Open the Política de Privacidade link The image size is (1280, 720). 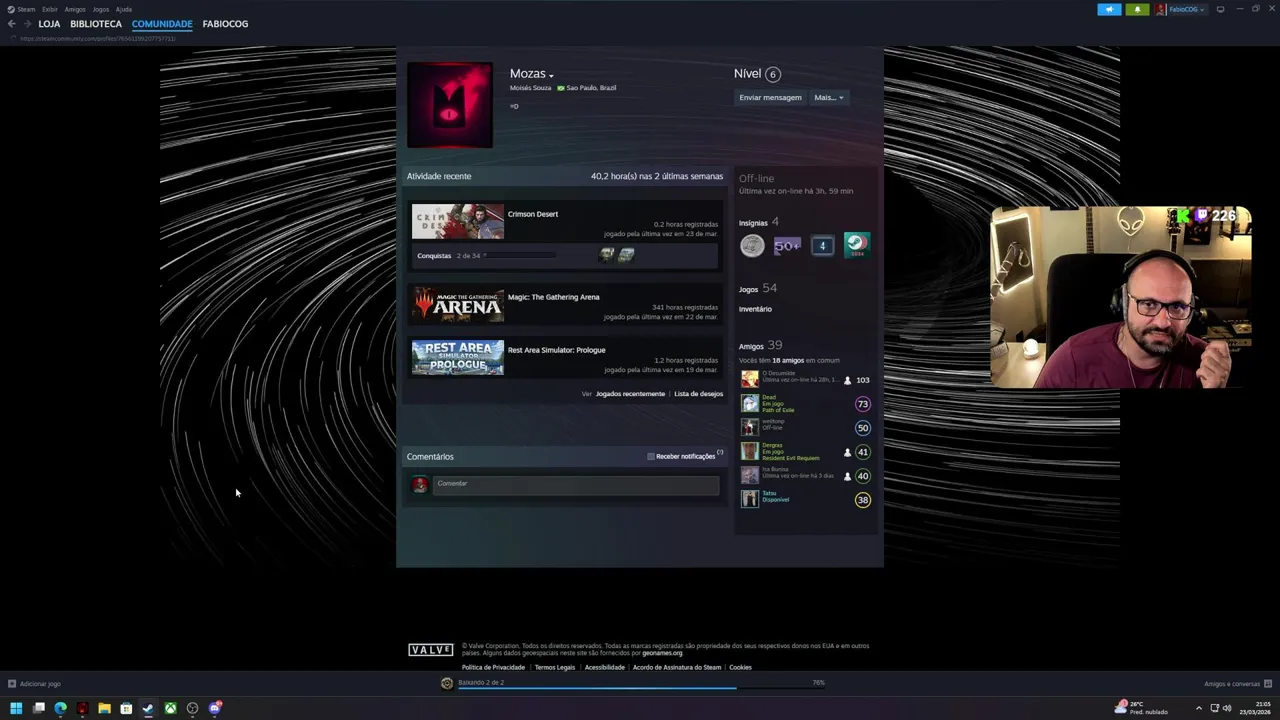click(493, 667)
